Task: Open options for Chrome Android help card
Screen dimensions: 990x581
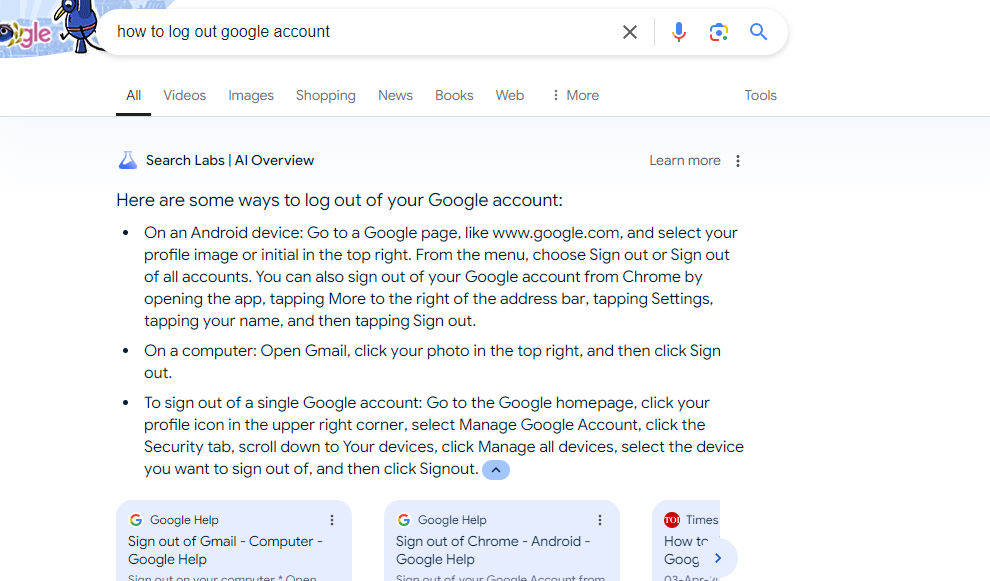Action: point(599,520)
